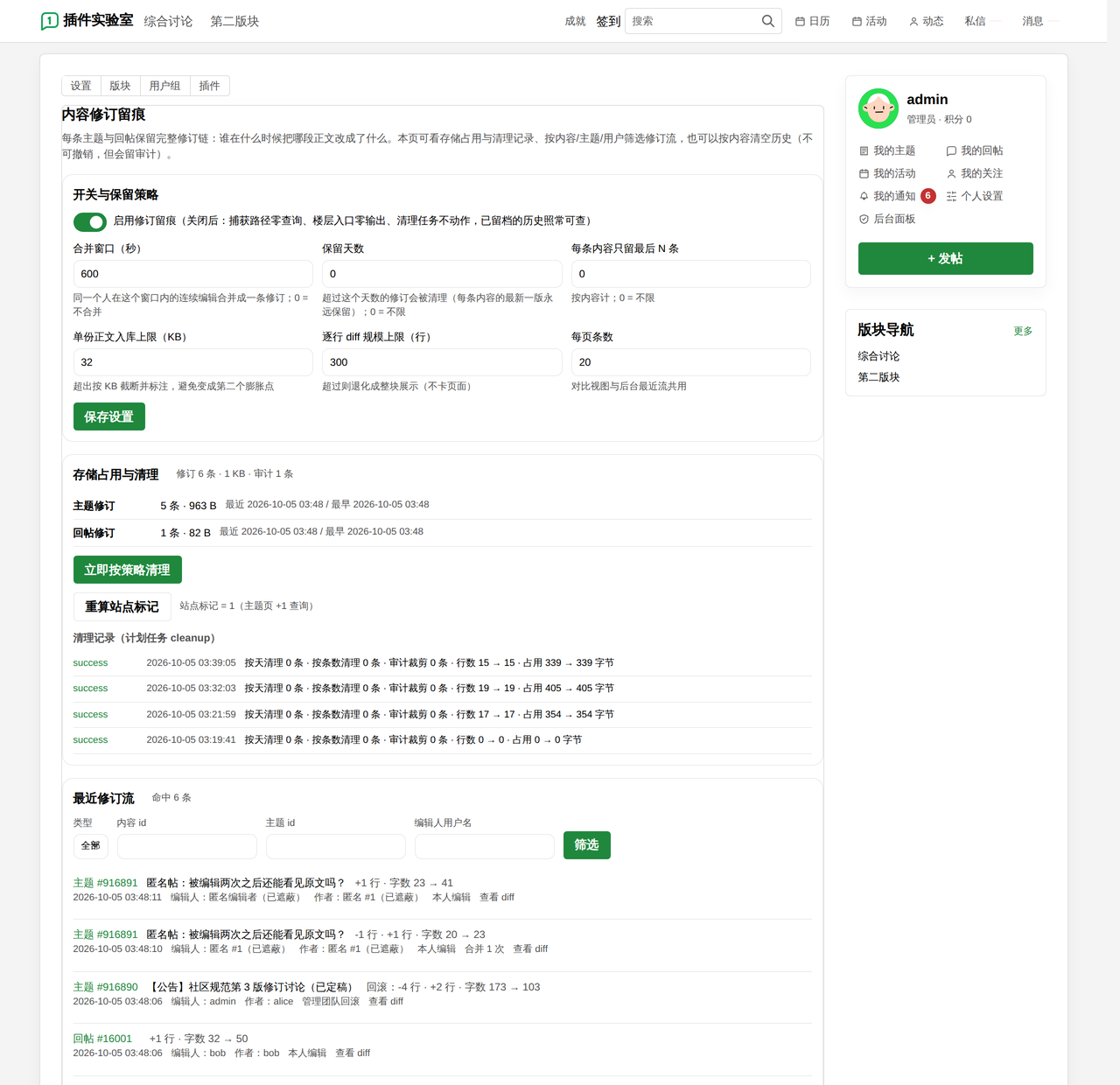Open 我的主题 in sidebar
This screenshot has width=1120, height=1085.
[x=887, y=150]
